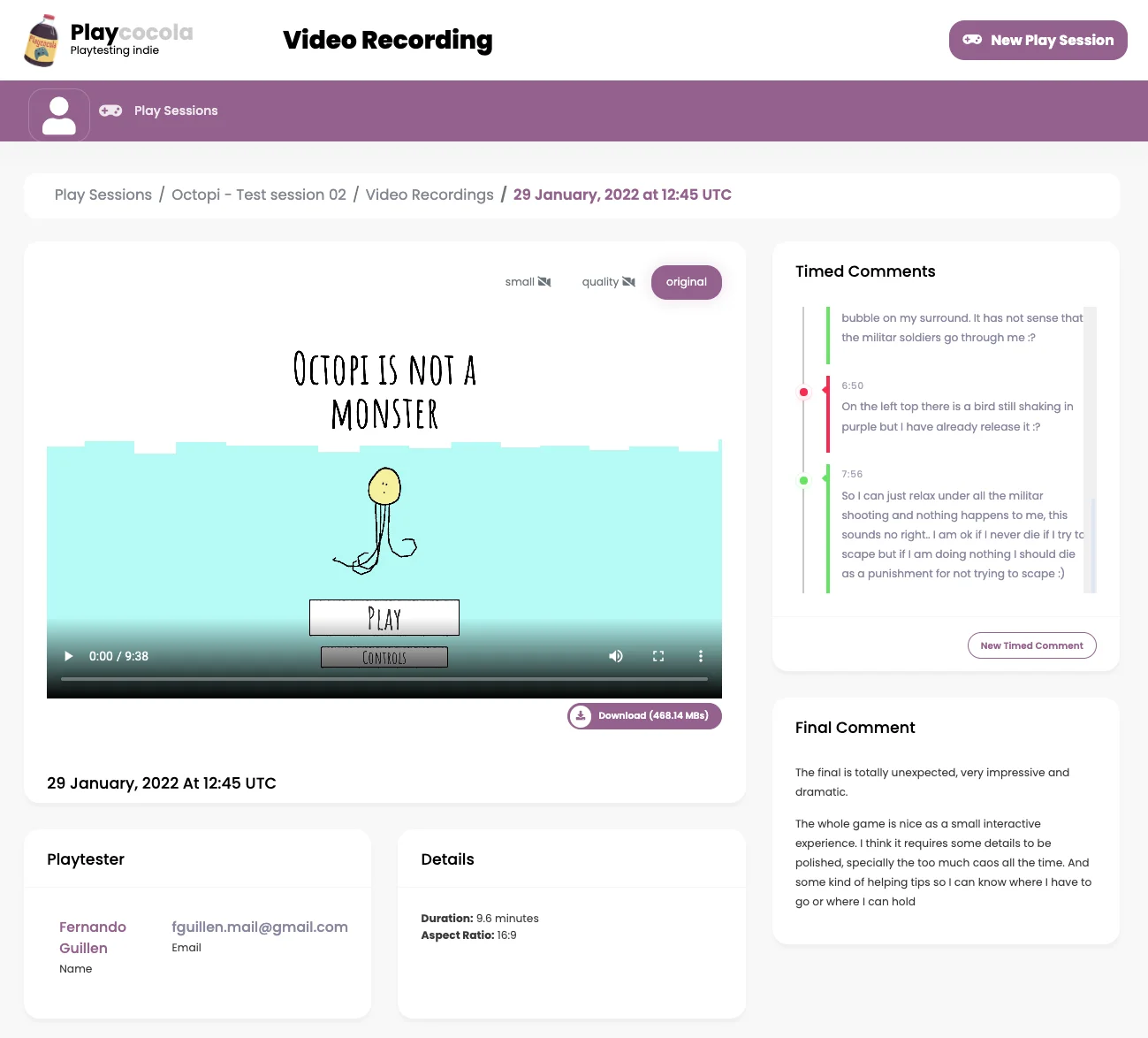Click the camera-off icon next to small
1148x1038 pixels.
click(x=544, y=281)
